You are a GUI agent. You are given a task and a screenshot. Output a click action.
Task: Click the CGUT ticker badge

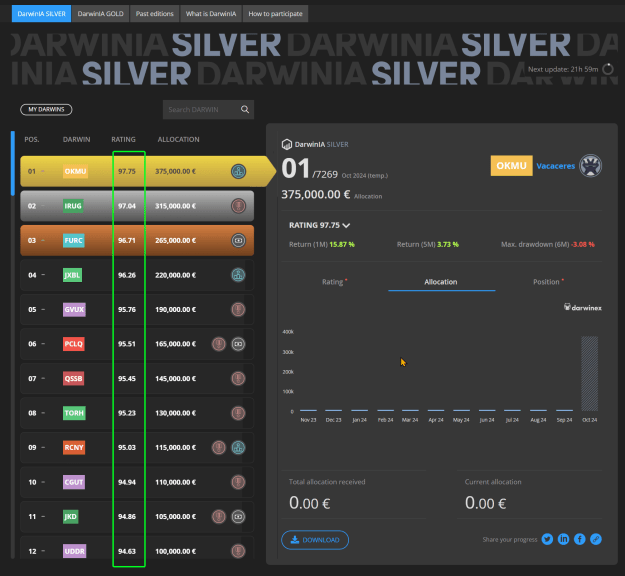(x=74, y=482)
